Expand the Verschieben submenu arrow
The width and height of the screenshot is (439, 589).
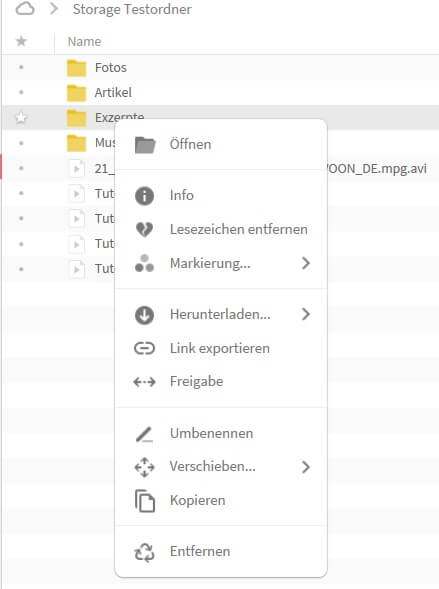(x=306, y=467)
